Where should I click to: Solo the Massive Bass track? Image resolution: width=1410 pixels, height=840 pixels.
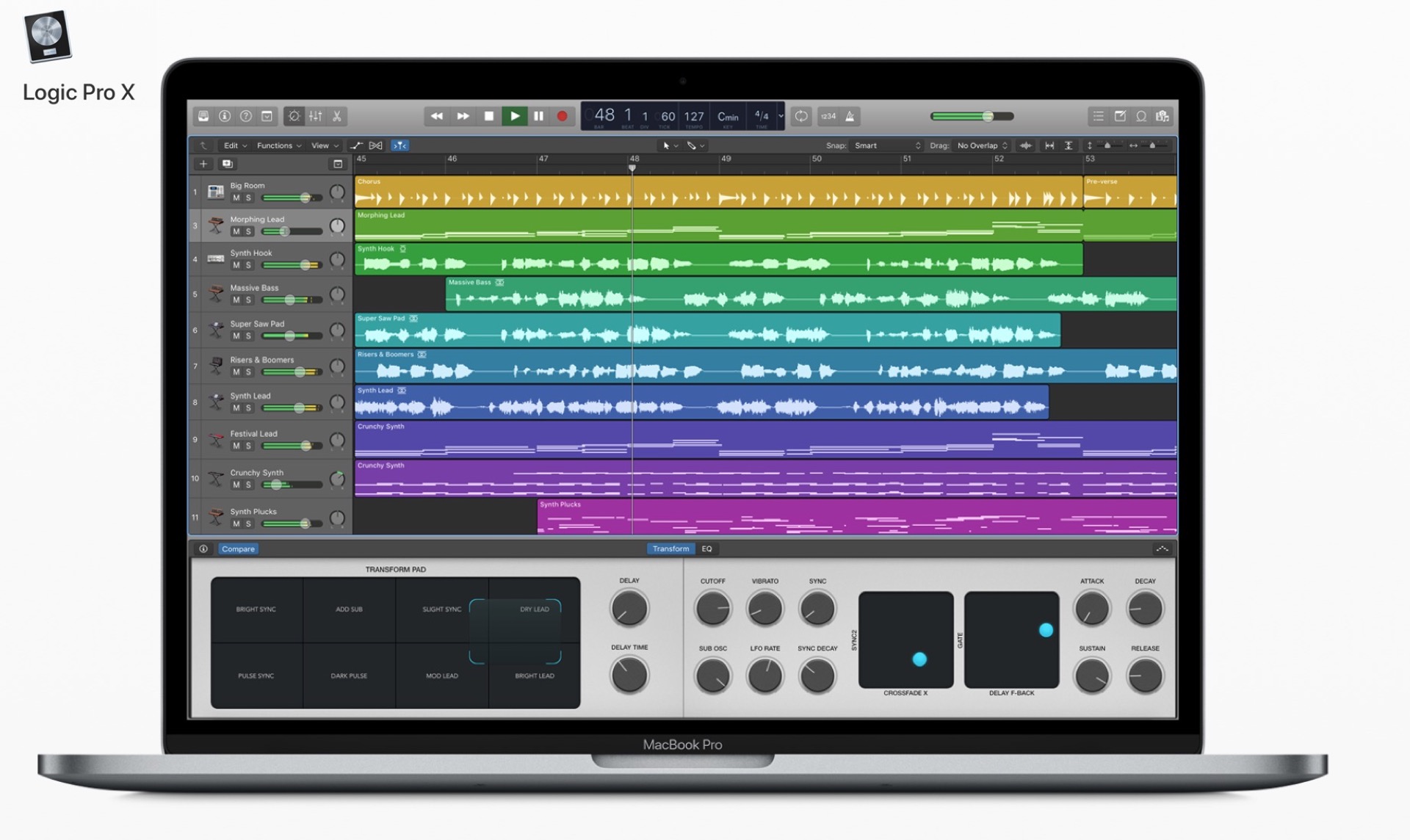(248, 300)
